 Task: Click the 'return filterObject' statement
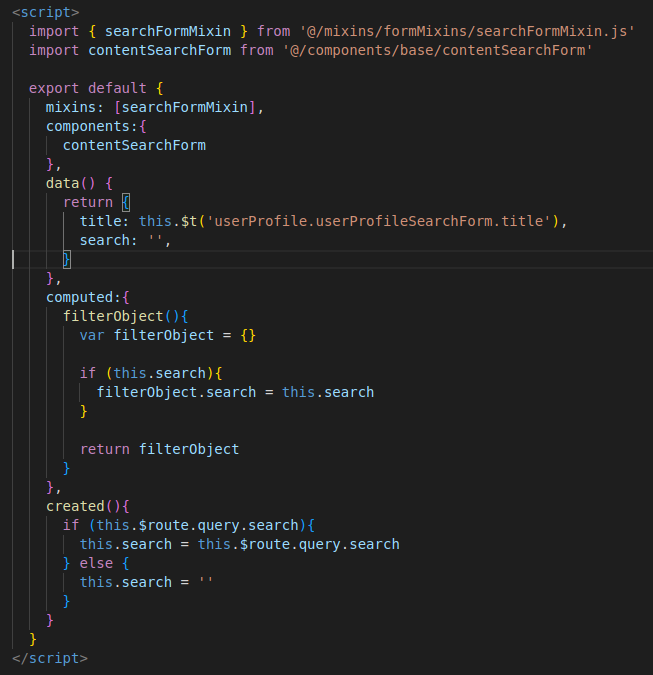point(159,449)
